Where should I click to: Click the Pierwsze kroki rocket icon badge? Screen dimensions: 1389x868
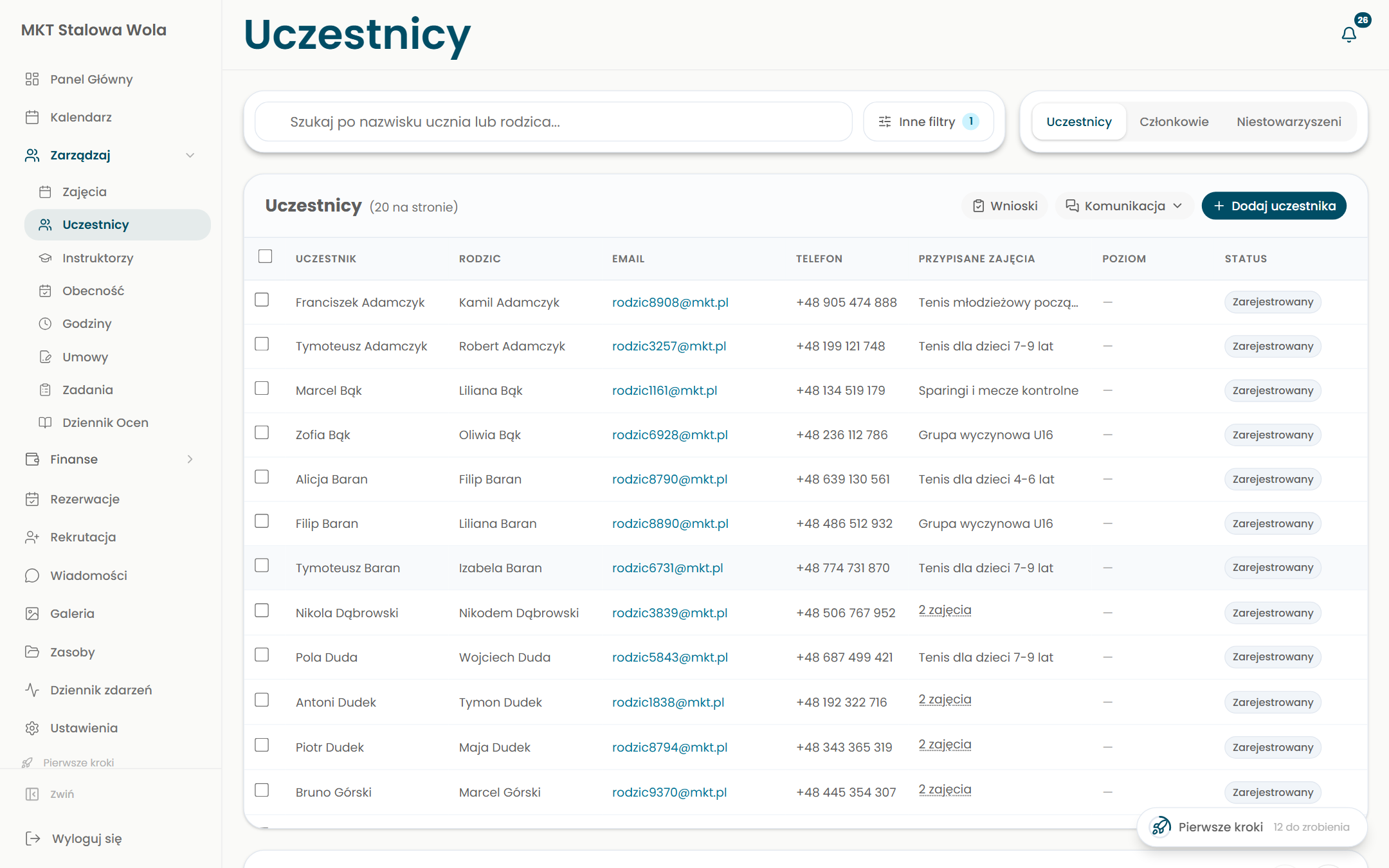[1161, 826]
